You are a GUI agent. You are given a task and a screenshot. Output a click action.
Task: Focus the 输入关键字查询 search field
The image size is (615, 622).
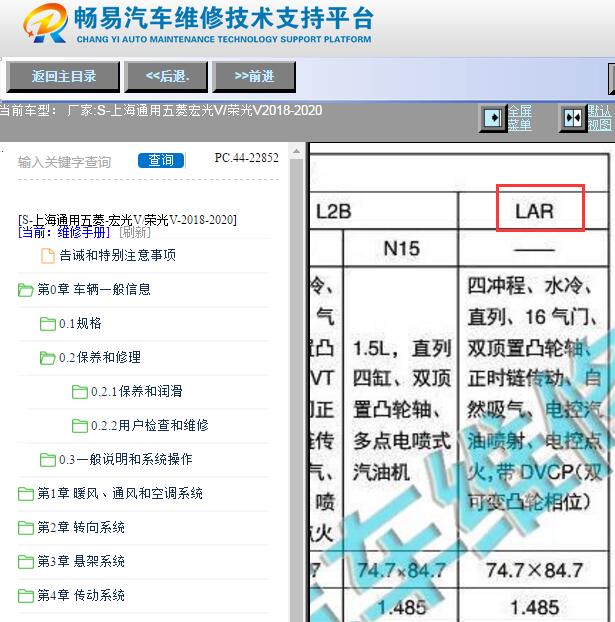[65, 162]
